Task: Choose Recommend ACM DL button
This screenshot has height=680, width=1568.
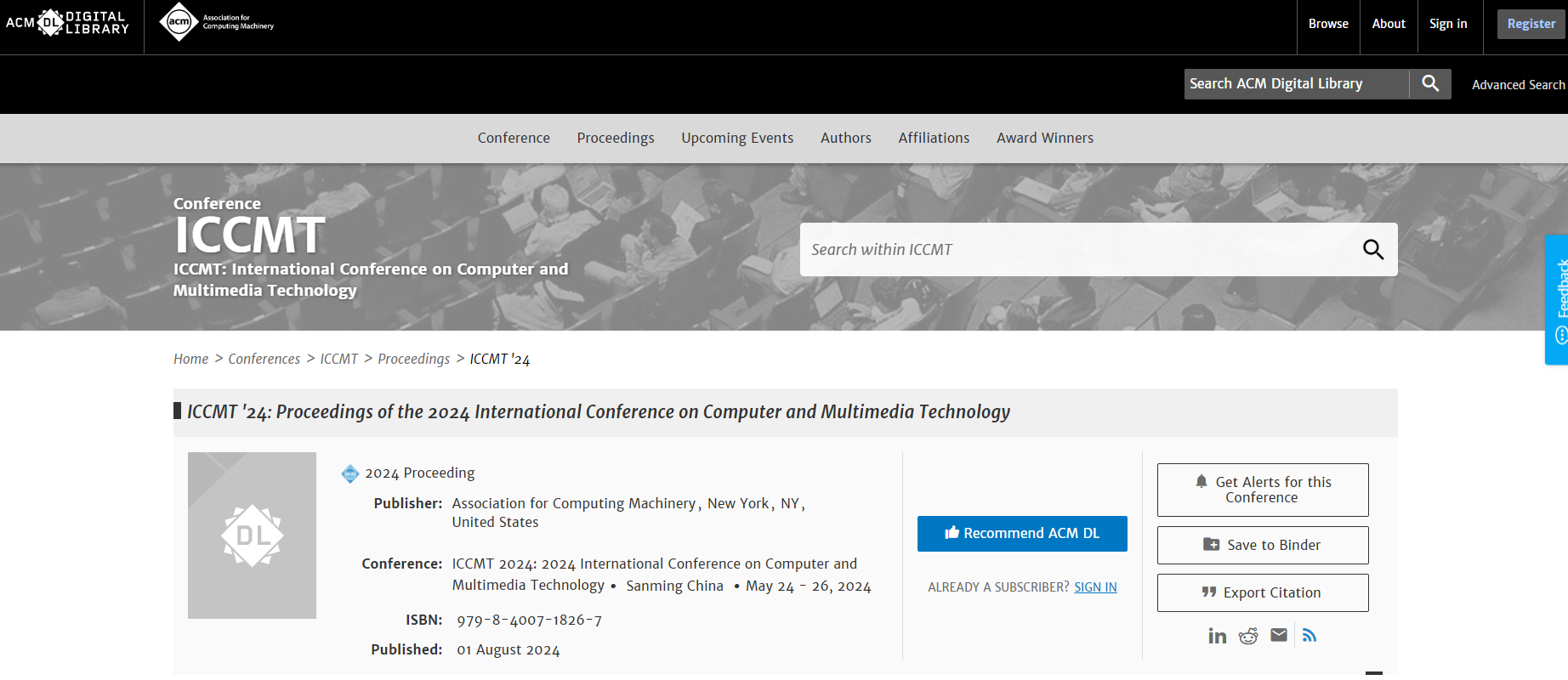Action: [x=1022, y=534]
